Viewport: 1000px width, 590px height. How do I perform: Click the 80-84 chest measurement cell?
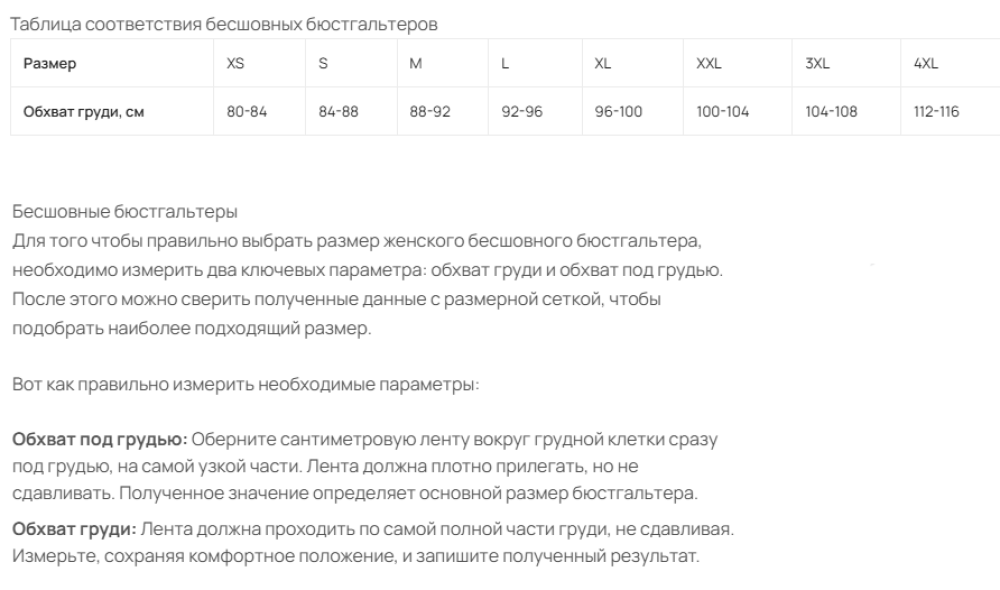pos(260,111)
